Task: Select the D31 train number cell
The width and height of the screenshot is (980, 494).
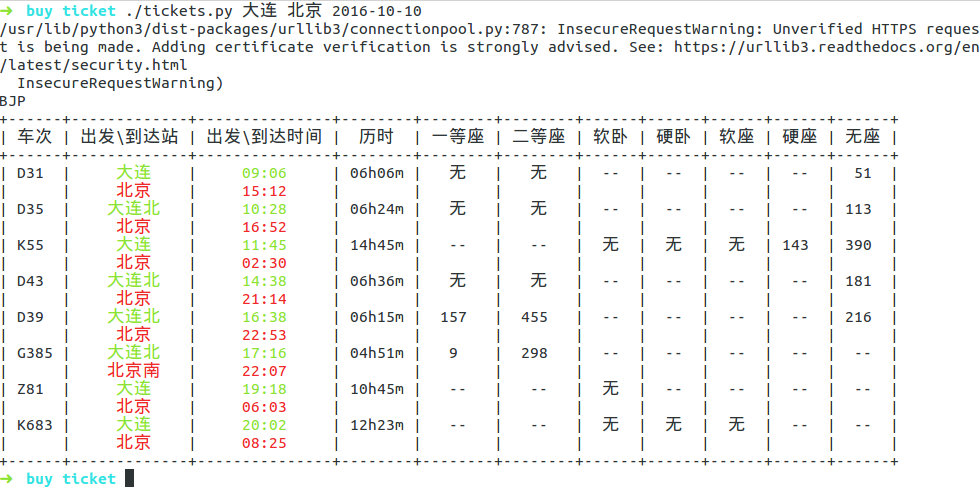Action: (x=30, y=173)
